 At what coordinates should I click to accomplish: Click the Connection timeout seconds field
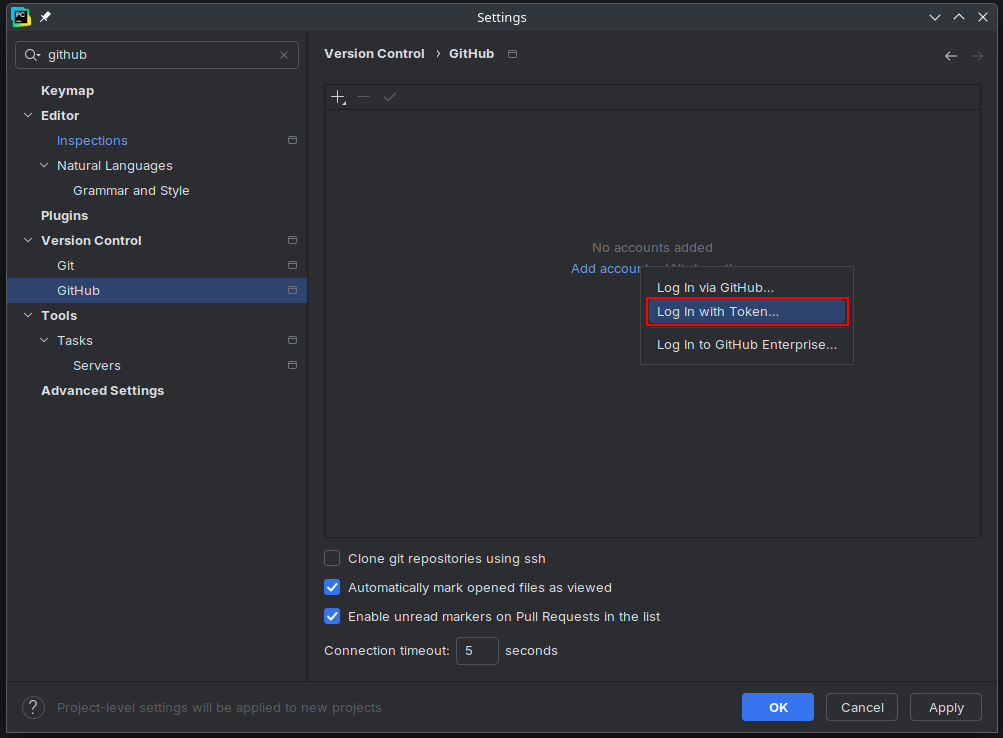(477, 650)
